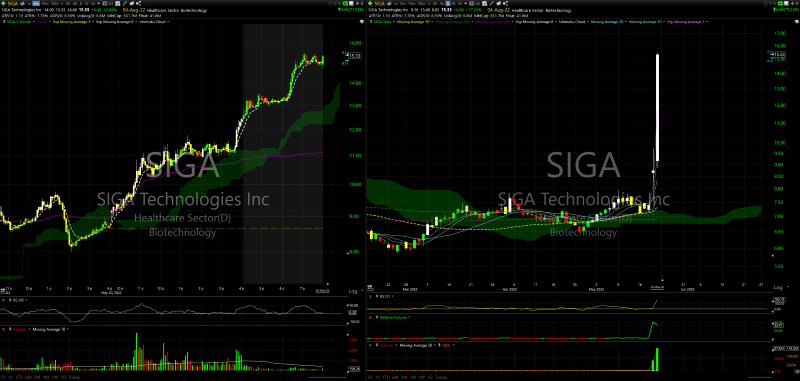Select the highlighted D timeframe on right chart
The height and width of the screenshot is (381, 800).
click(x=447, y=4)
